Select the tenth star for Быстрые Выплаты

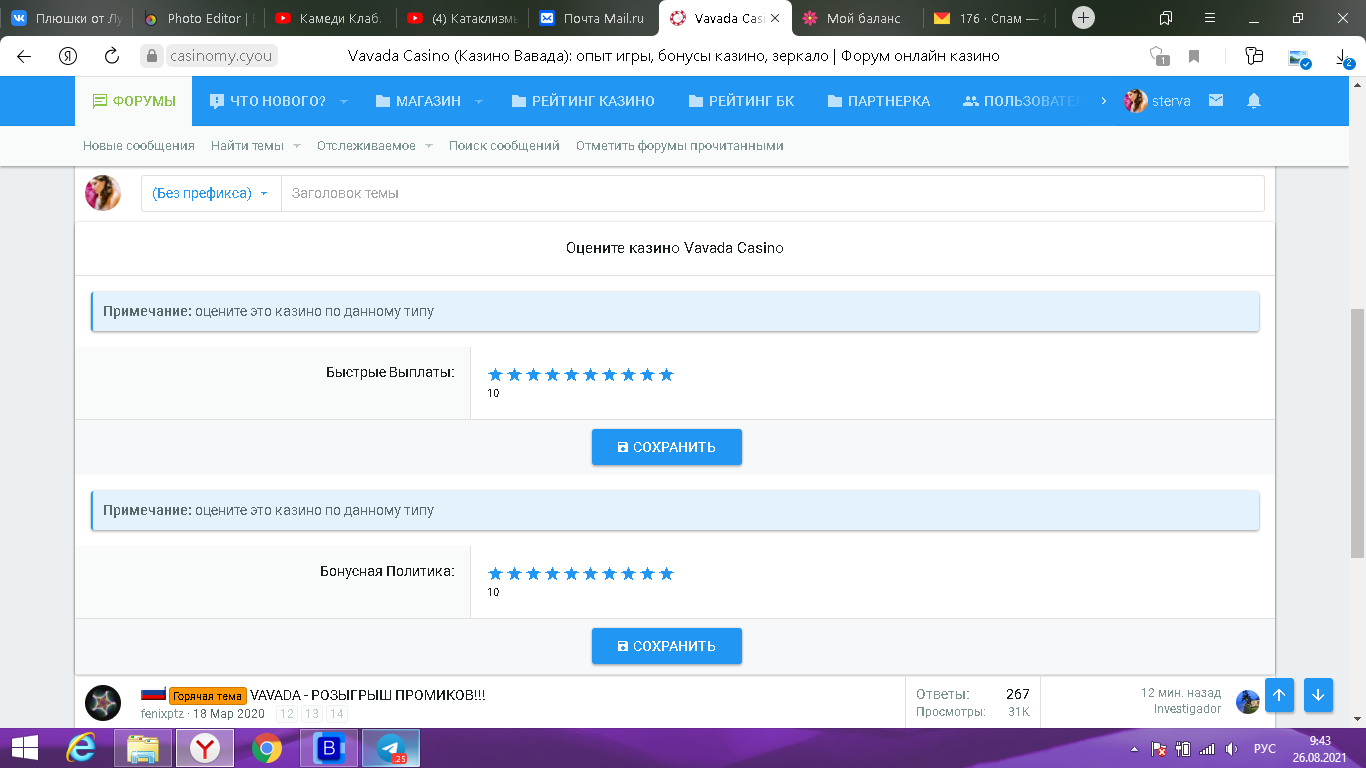[x=667, y=375]
